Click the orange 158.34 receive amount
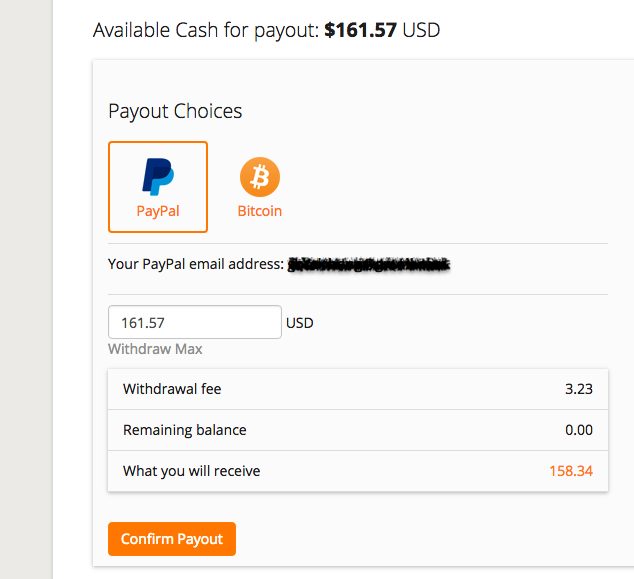634x579 pixels. tap(571, 470)
